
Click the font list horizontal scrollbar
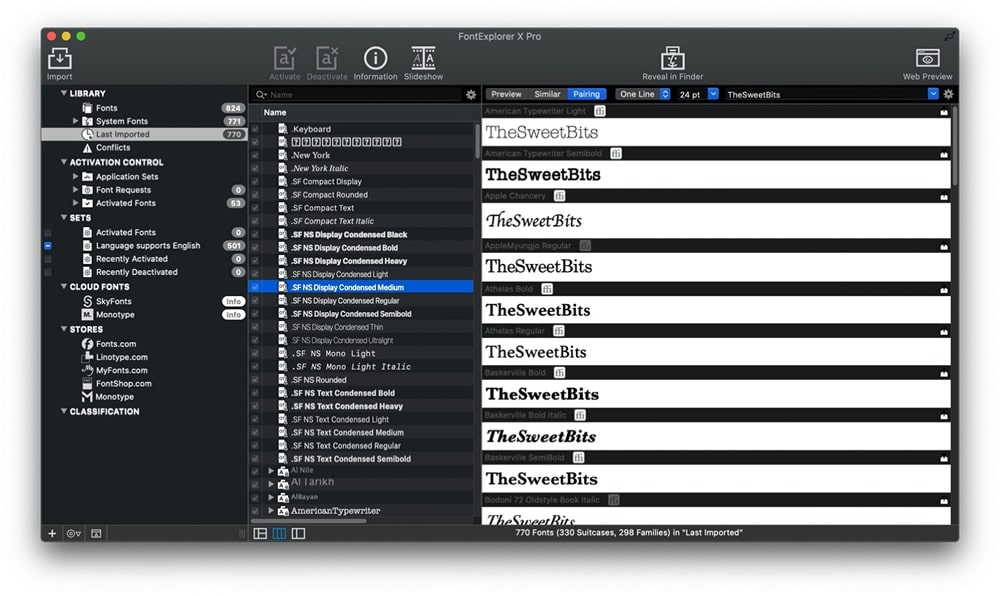tap(309, 521)
